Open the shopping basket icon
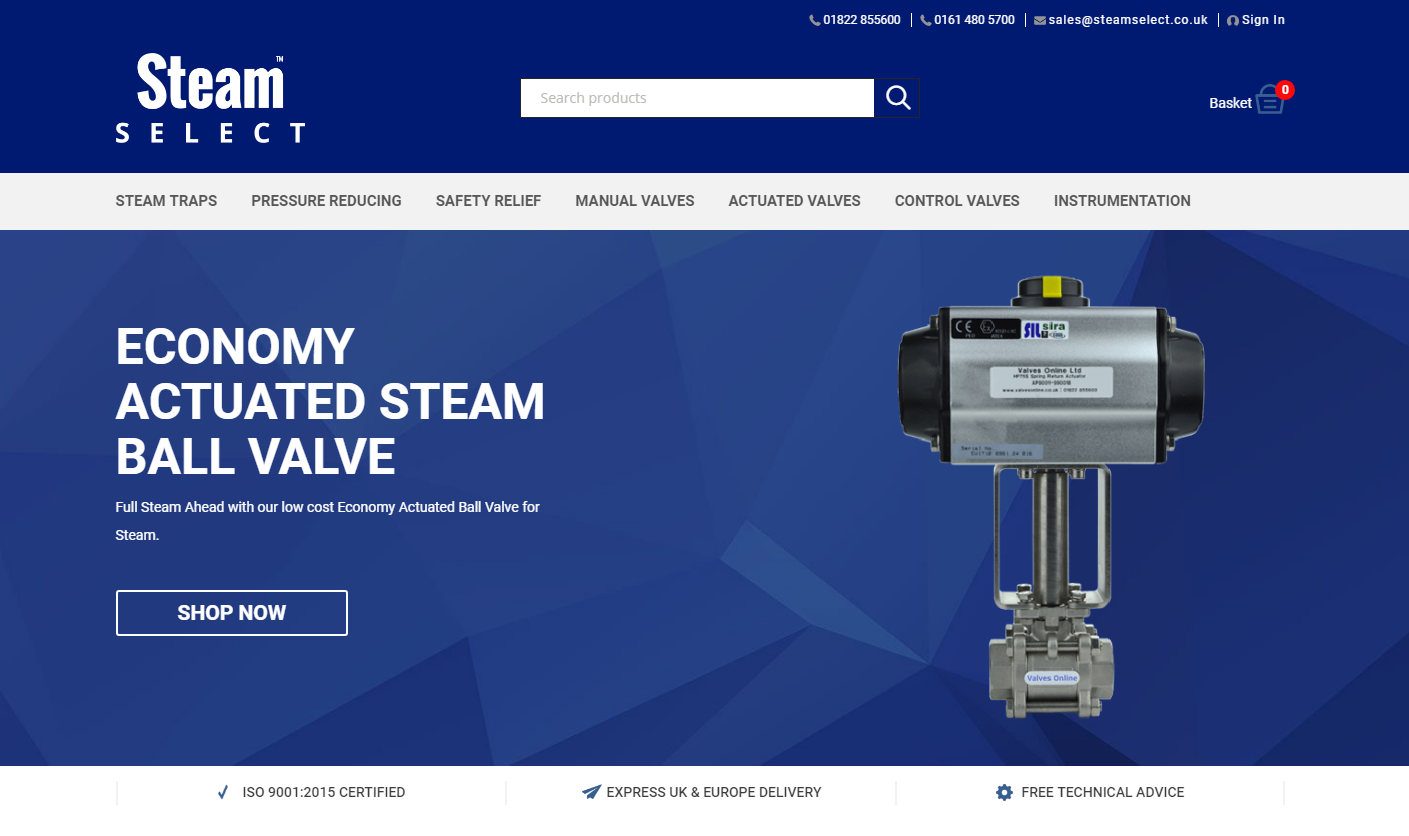The image size is (1409, 836). click(1270, 100)
